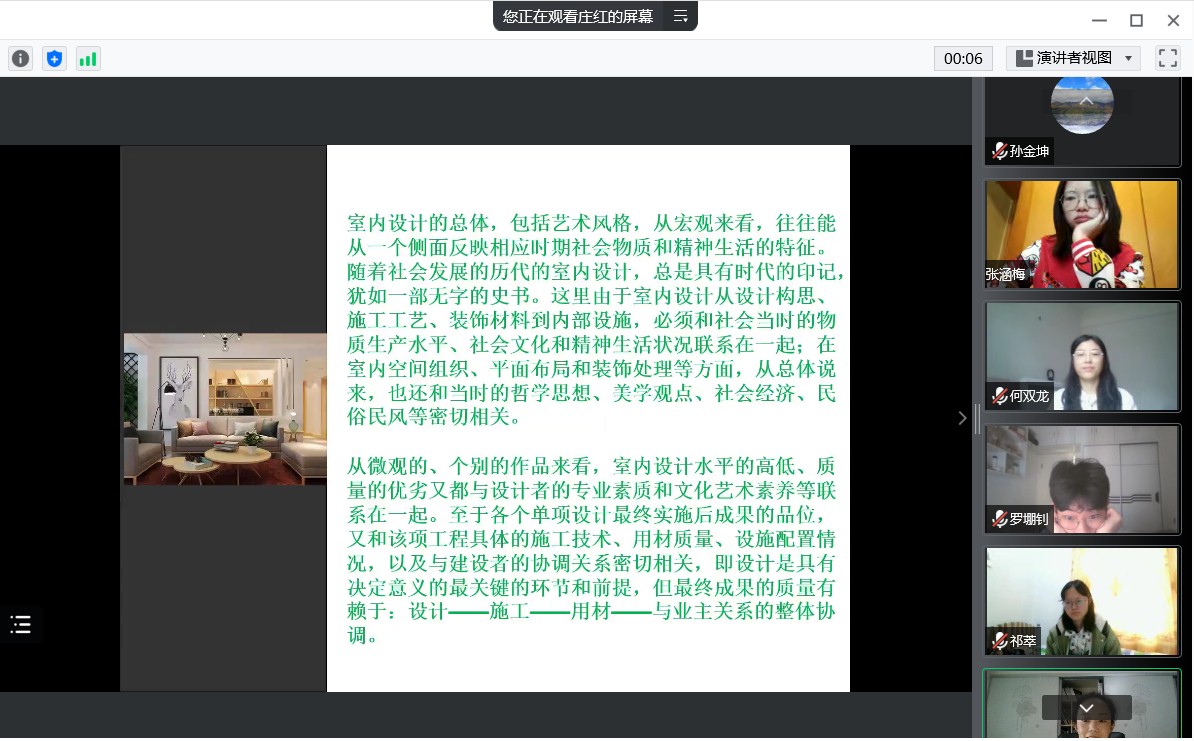The height and width of the screenshot is (741, 1194).
Task: Click the 您正在观看庄红的屏幕 banner
Action: pyautogui.click(x=578, y=16)
